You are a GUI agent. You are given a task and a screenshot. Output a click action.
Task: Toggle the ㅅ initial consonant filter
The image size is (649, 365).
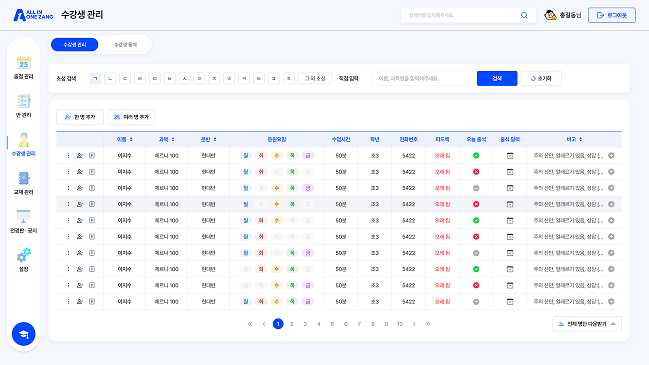tap(185, 78)
